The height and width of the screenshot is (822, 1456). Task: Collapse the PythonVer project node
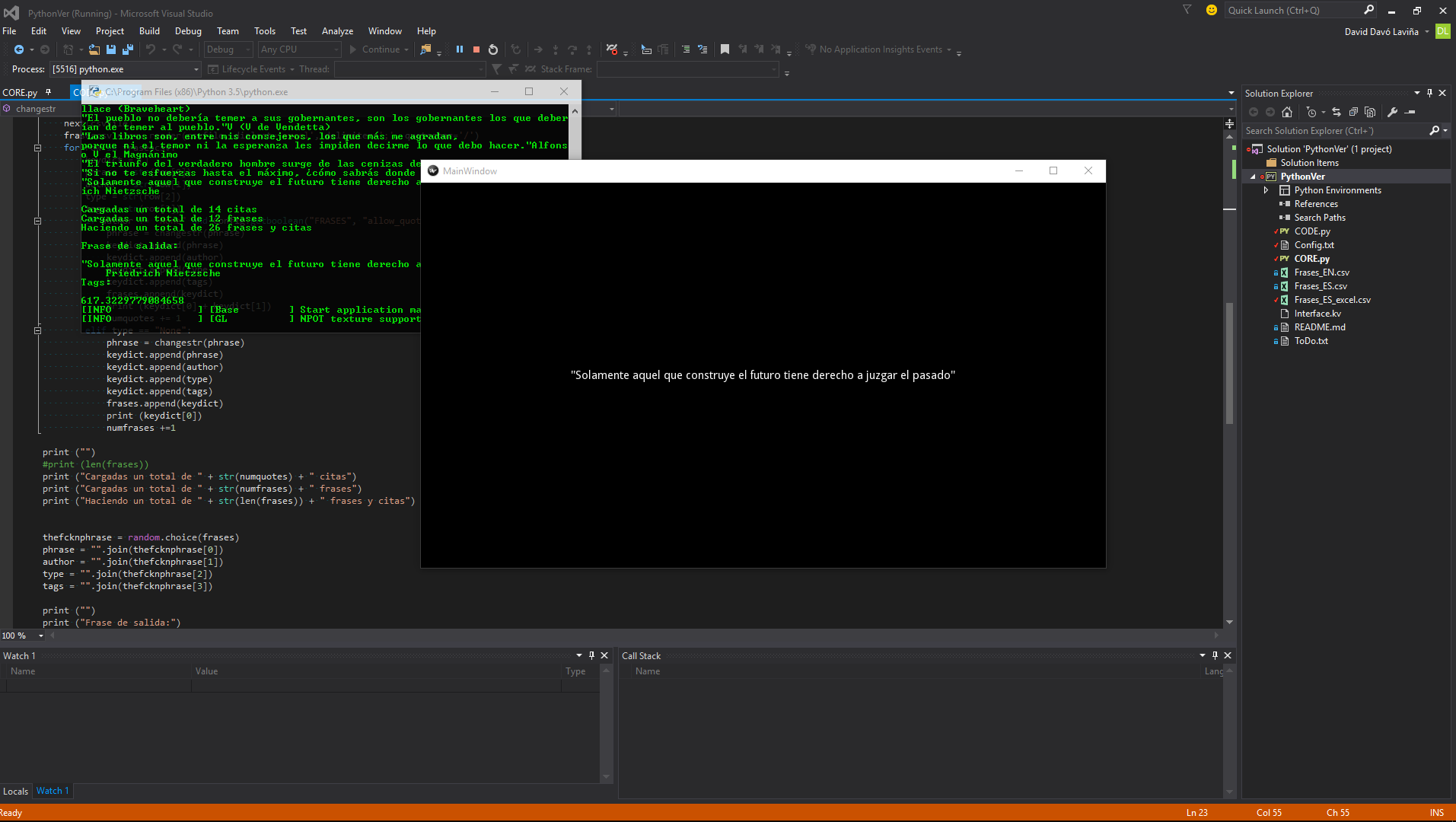tap(1253, 177)
